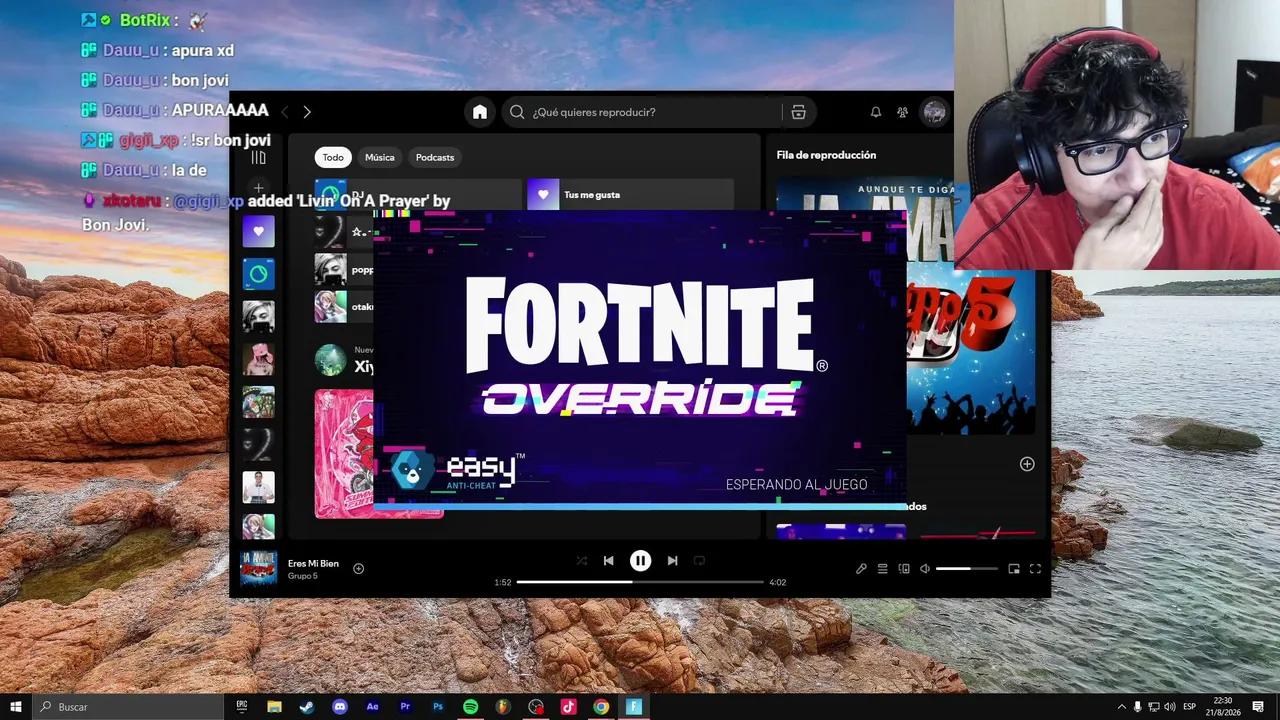1280x720 pixels.
Task: Open system volume control in tray
Action: (x=1169, y=707)
